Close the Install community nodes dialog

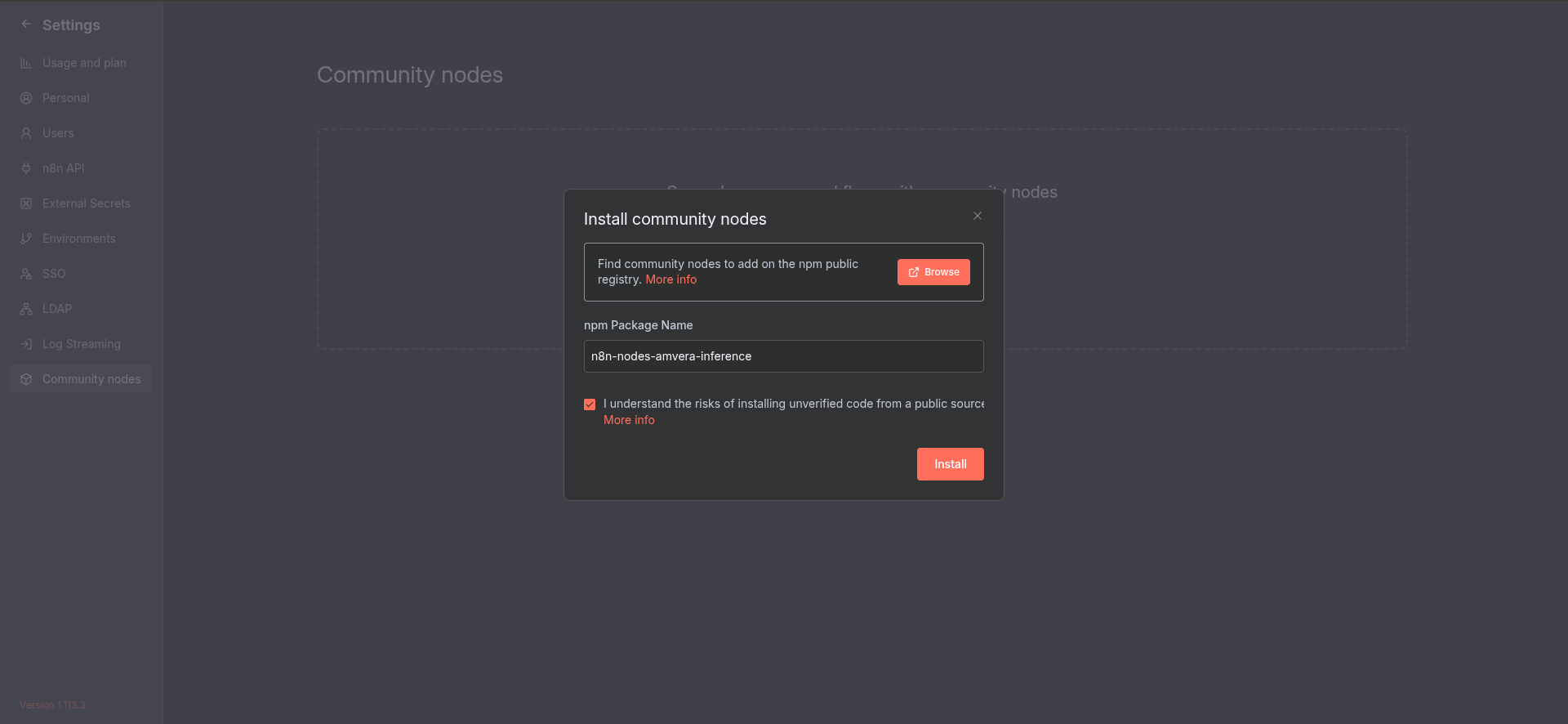(978, 216)
